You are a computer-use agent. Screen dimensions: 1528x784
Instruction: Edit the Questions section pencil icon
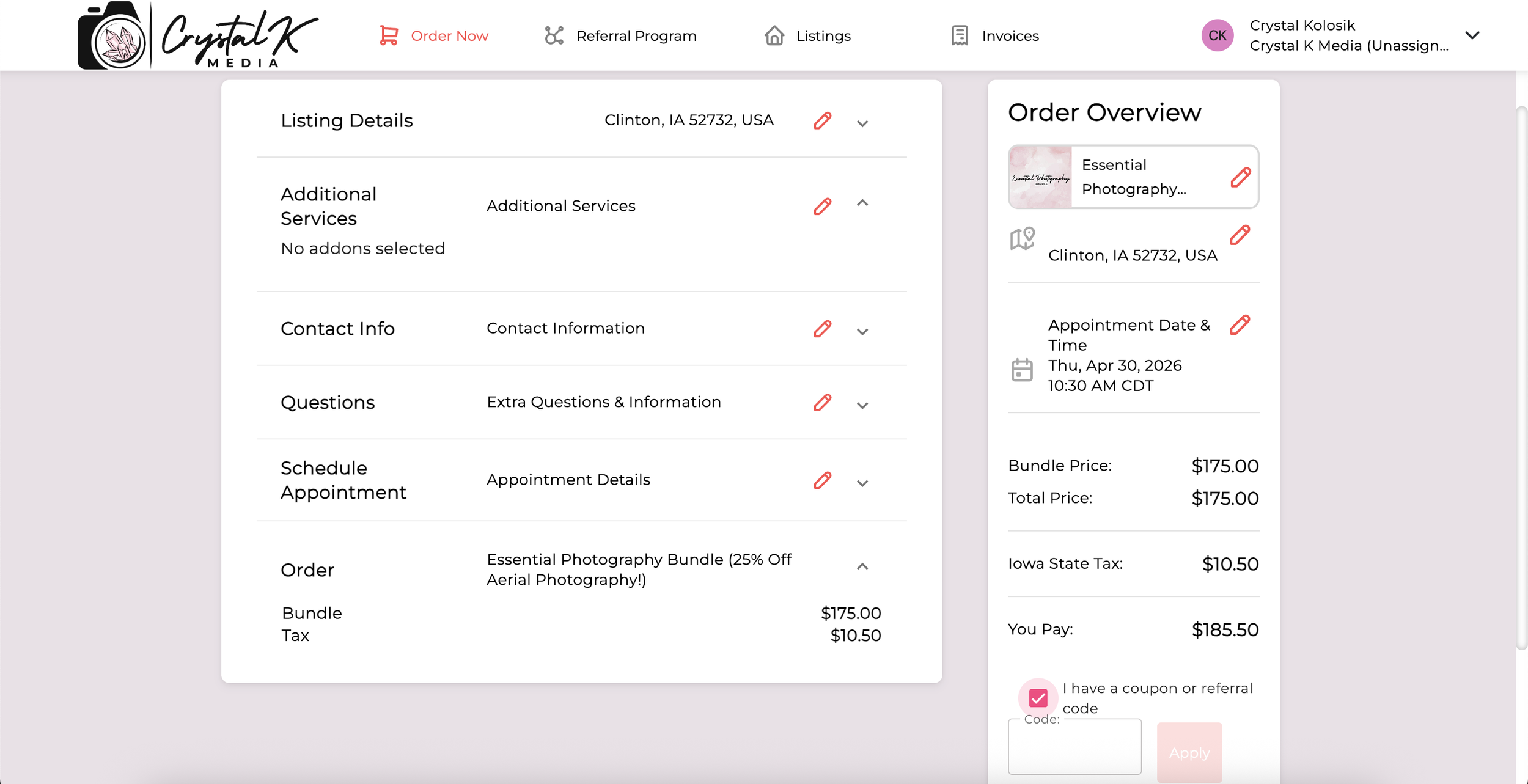822,403
